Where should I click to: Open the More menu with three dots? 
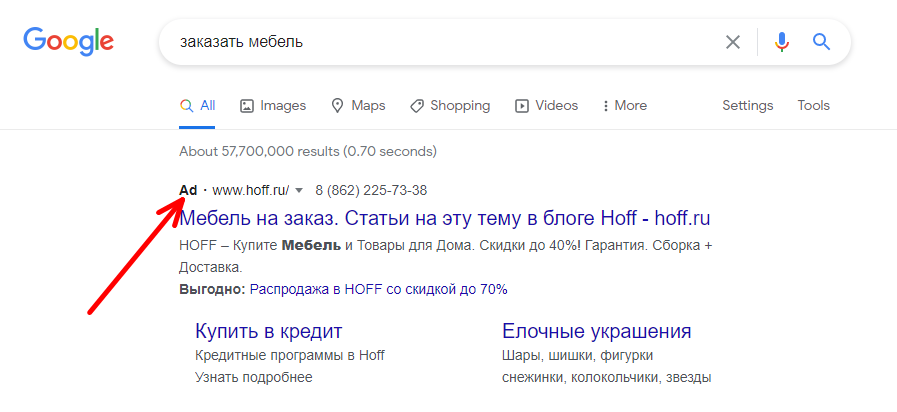pyautogui.click(x=604, y=106)
